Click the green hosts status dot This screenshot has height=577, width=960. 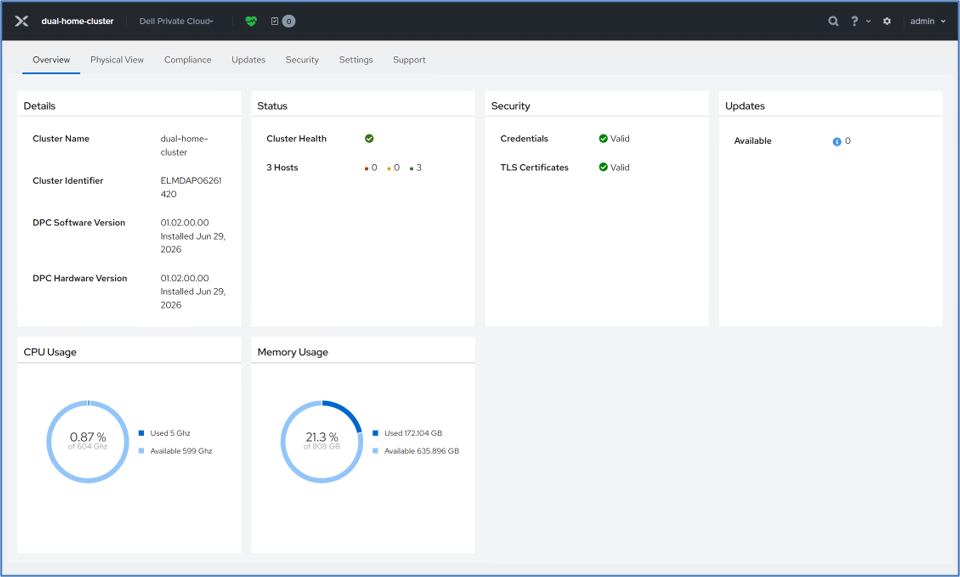411,168
